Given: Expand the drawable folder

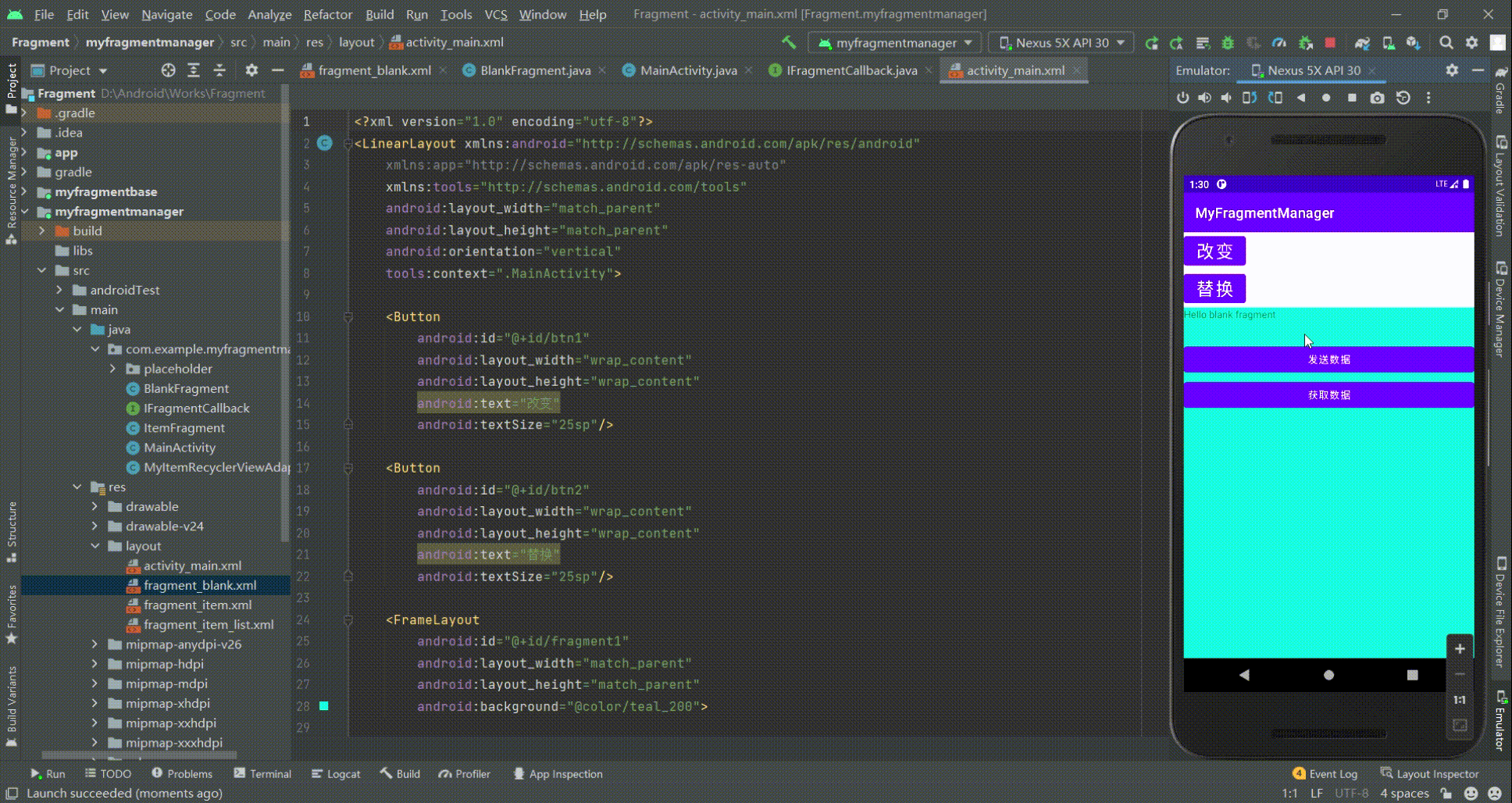Looking at the screenshot, I should [95, 506].
